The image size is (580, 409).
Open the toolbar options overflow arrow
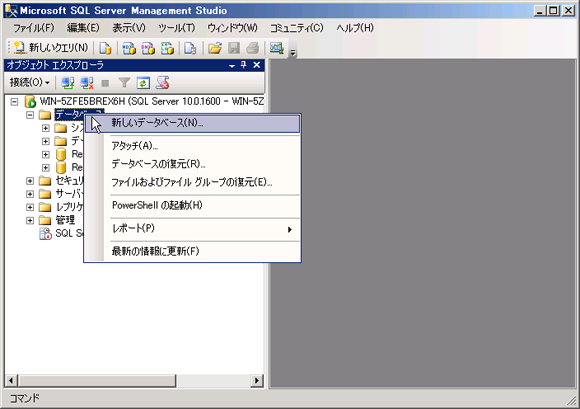point(293,53)
